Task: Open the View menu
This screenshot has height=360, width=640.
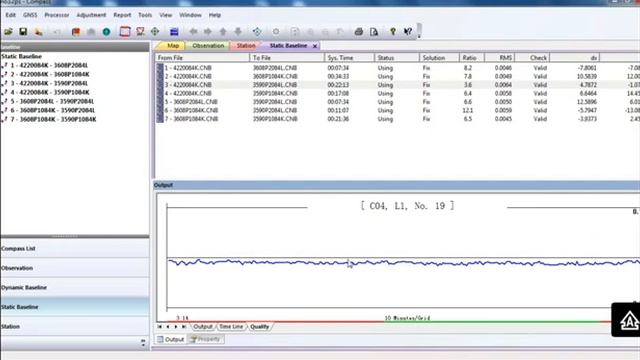Action: click(x=165, y=15)
